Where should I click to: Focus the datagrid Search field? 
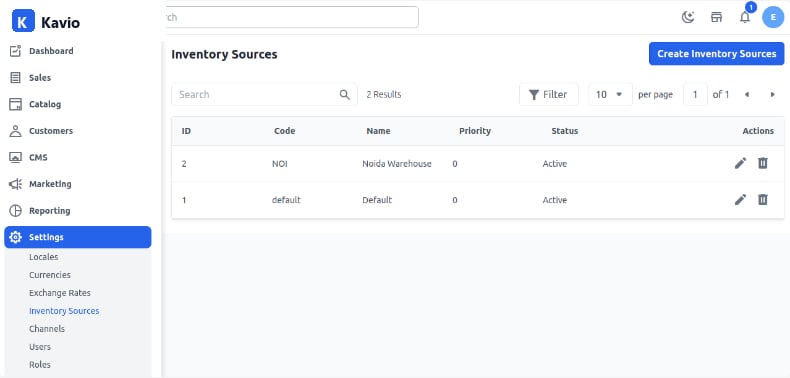click(265, 94)
